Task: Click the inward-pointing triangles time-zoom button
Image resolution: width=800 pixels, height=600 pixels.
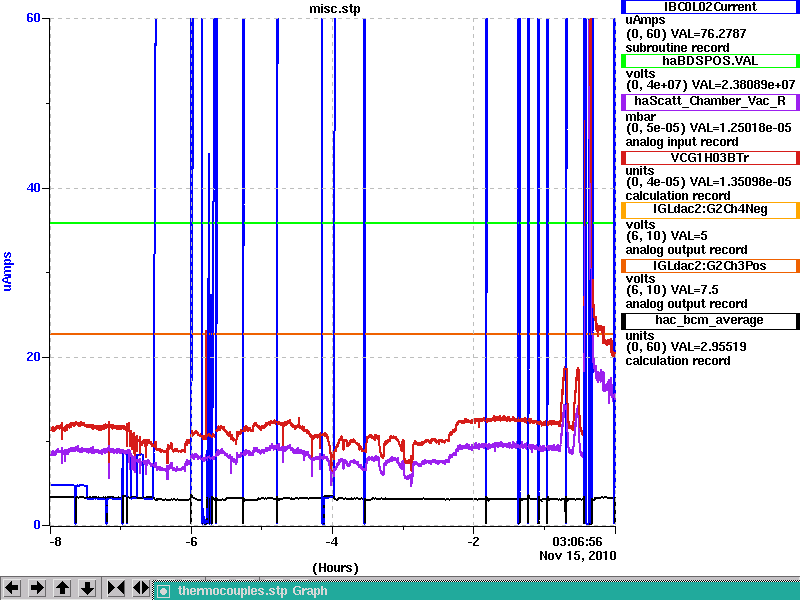Action: (116, 588)
